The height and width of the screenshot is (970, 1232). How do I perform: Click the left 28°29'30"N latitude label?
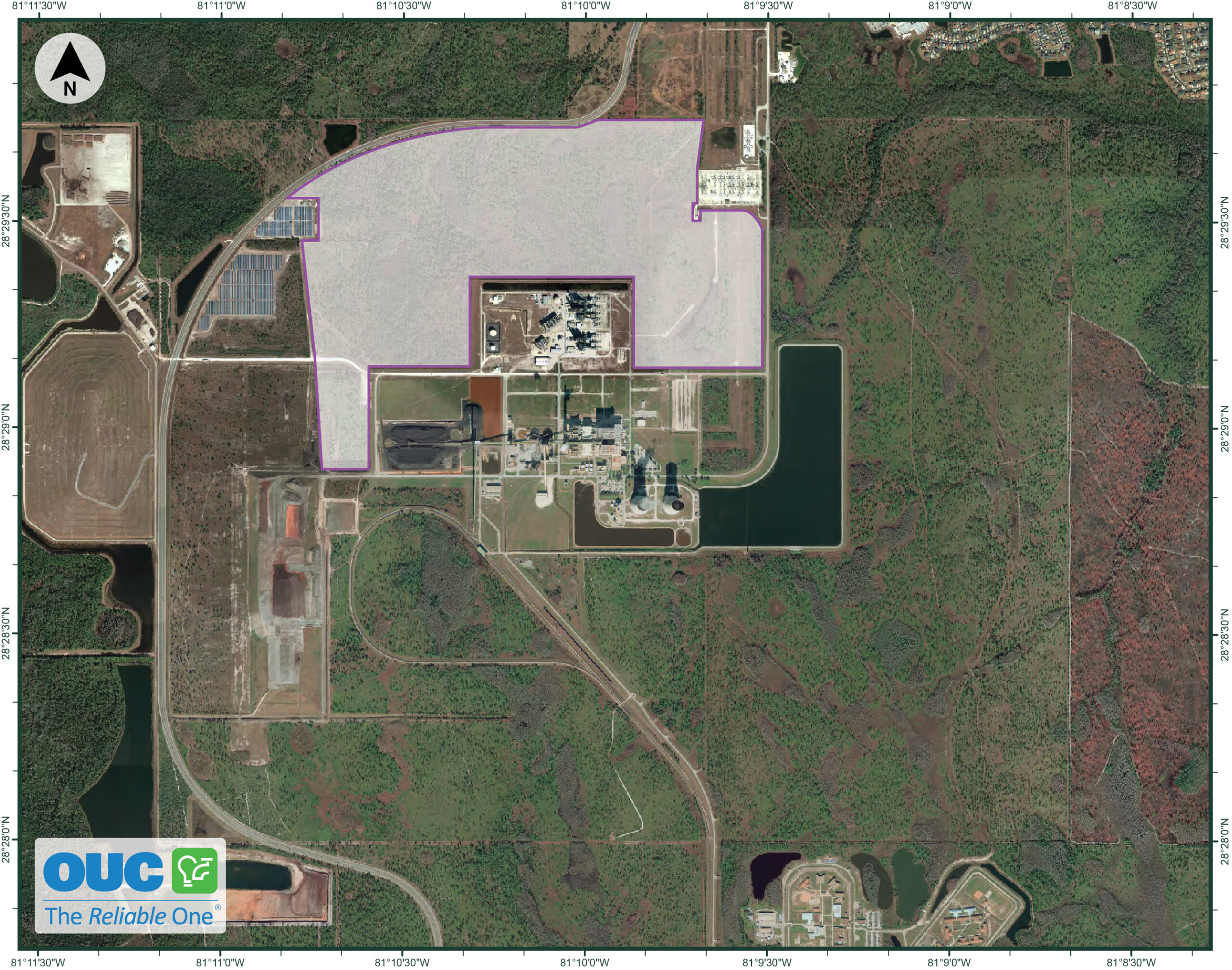tap(6, 221)
